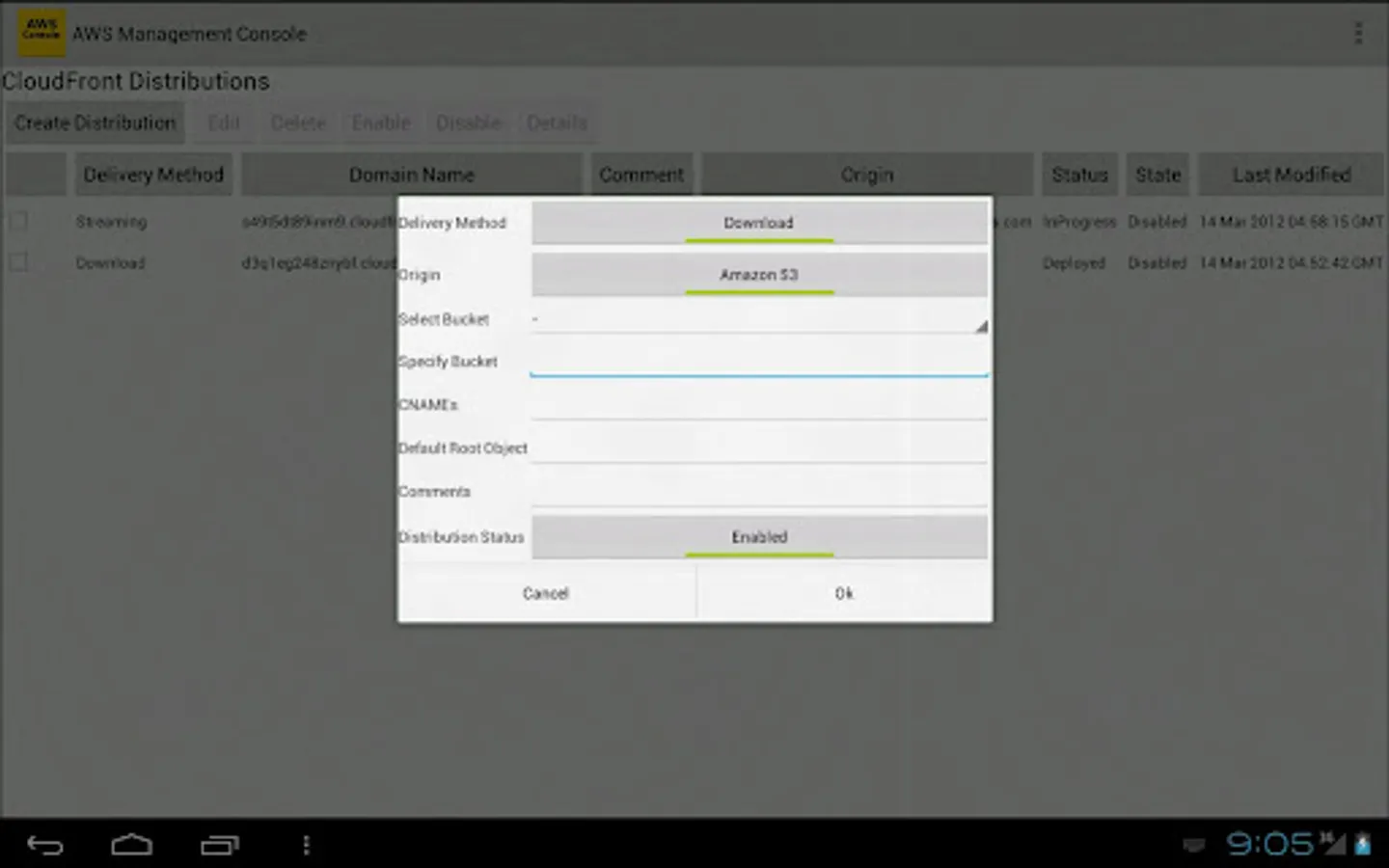Open the overflow menu in the title bar
1389x868 pixels.
pyautogui.click(x=1358, y=34)
